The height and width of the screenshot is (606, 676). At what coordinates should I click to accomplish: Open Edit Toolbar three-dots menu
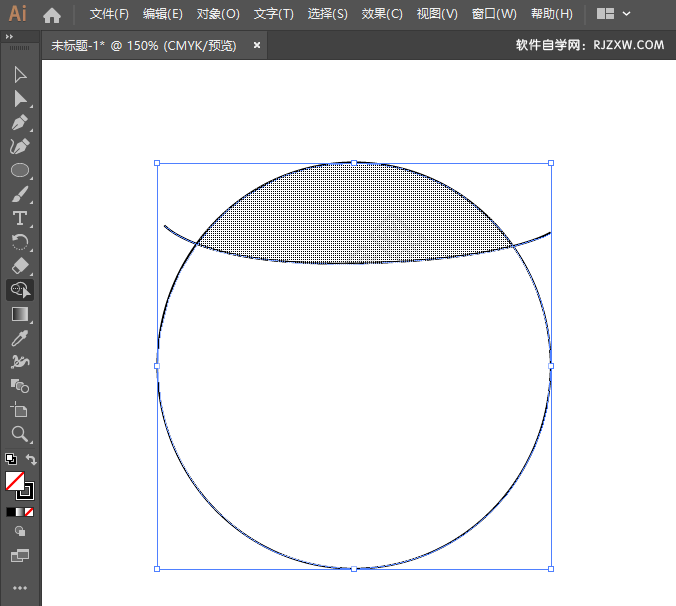pyautogui.click(x=20, y=587)
